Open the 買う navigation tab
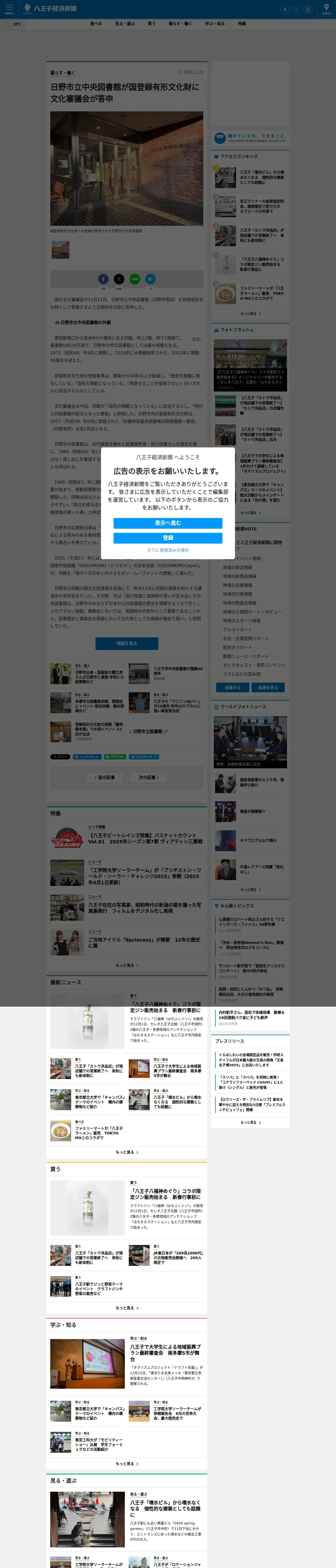 click(x=151, y=24)
